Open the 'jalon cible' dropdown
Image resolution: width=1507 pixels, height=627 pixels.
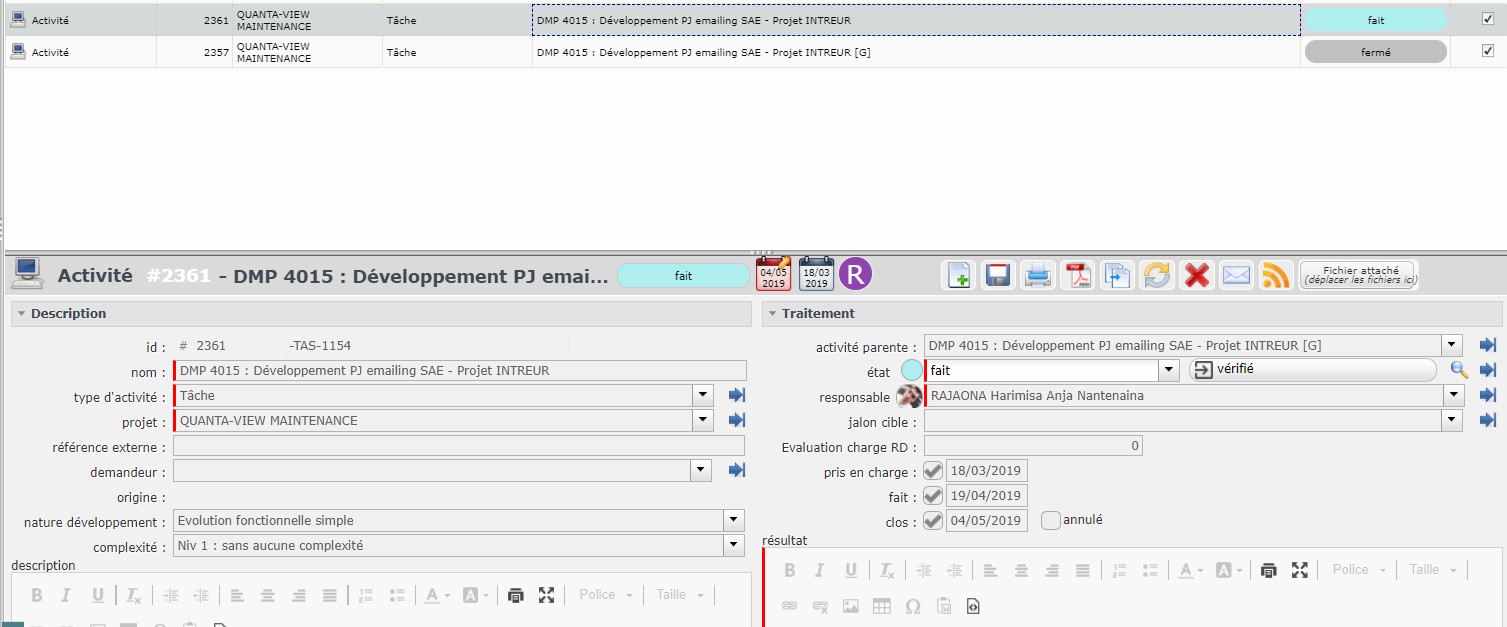point(1452,421)
